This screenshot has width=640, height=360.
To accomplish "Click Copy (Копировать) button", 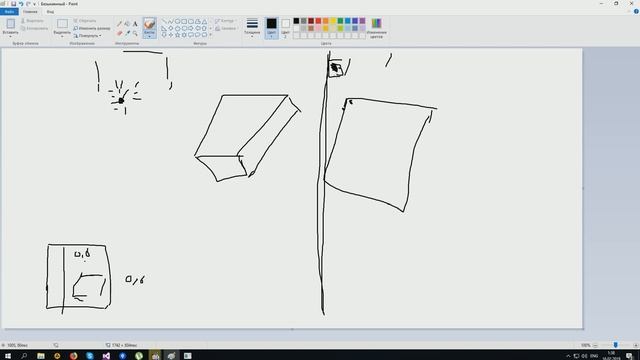I will click(x=34, y=29).
